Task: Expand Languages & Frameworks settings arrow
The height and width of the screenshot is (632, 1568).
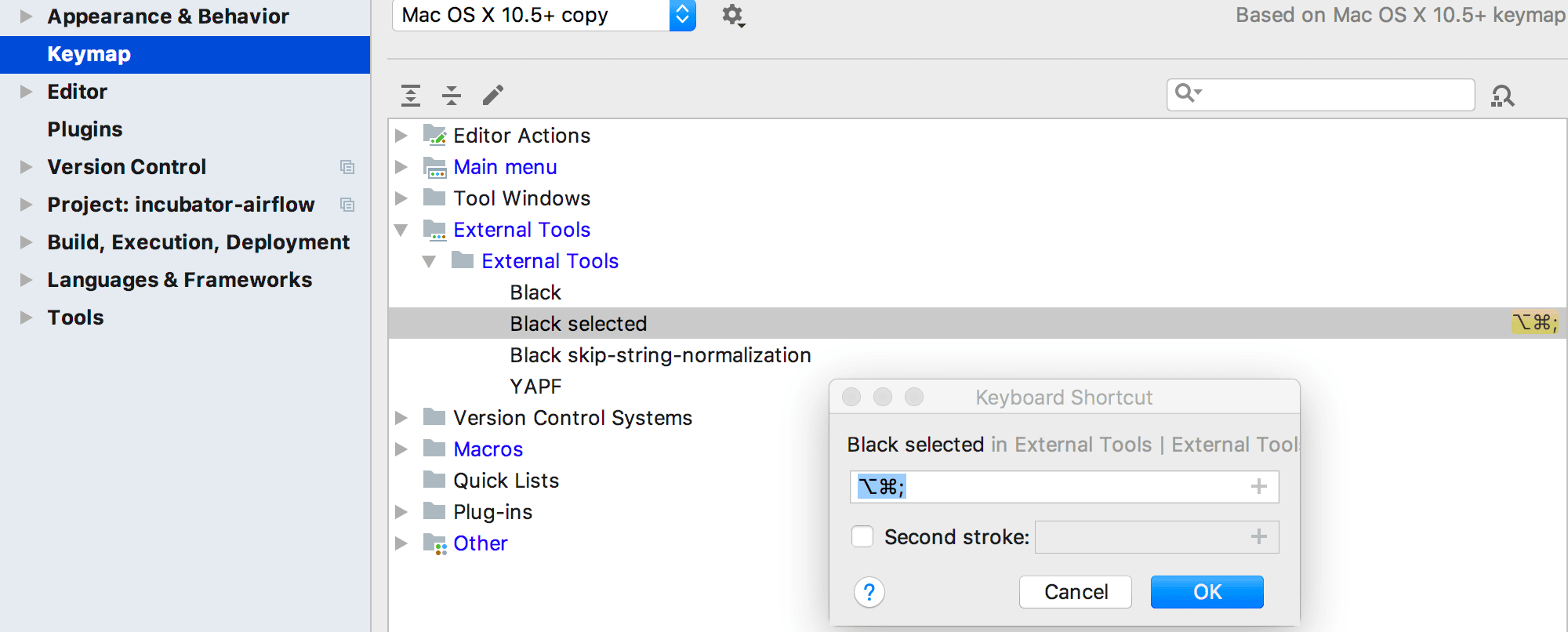Action: 26,280
